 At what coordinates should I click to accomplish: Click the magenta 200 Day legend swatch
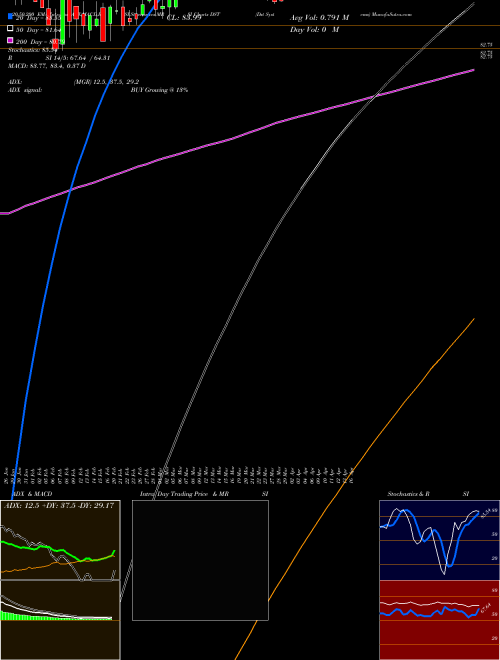(x=10, y=40)
